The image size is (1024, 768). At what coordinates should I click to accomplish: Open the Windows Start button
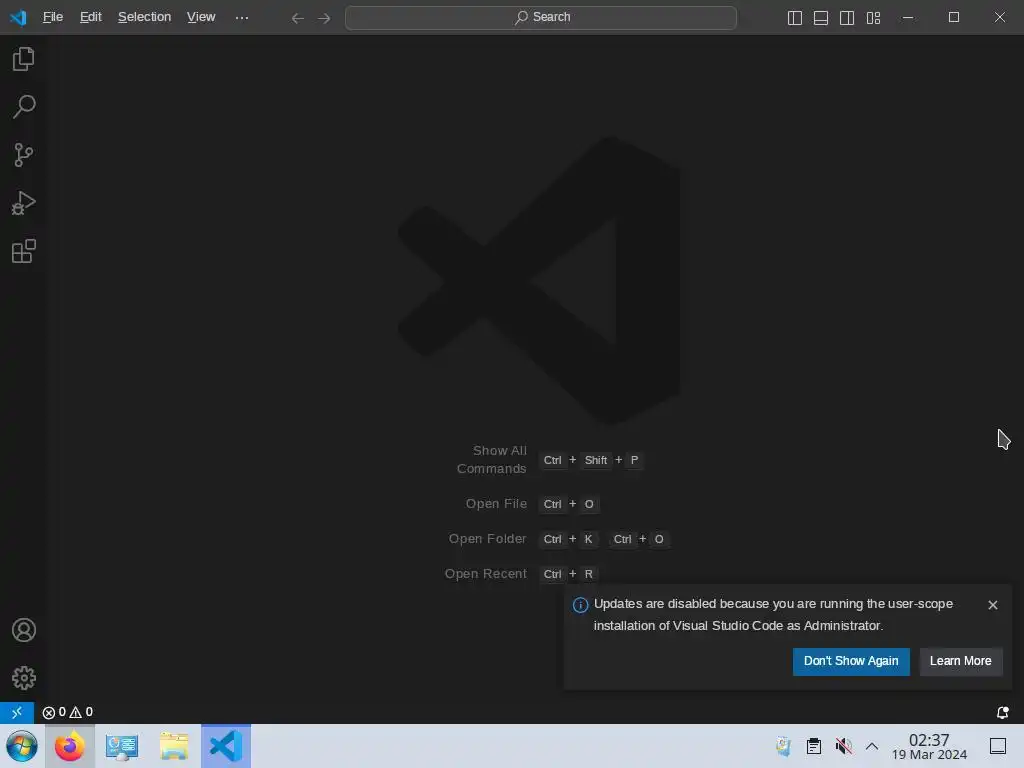point(22,746)
